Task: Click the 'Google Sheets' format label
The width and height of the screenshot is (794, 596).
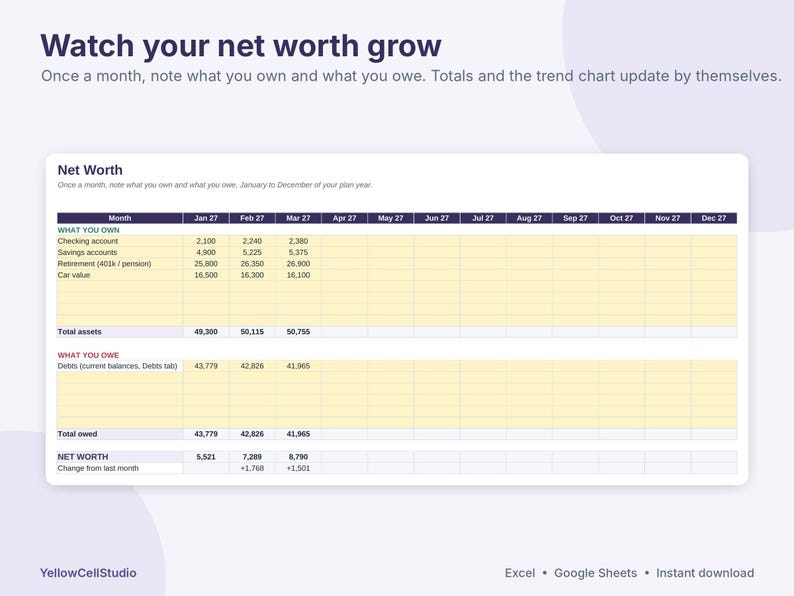Action: tap(596, 573)
